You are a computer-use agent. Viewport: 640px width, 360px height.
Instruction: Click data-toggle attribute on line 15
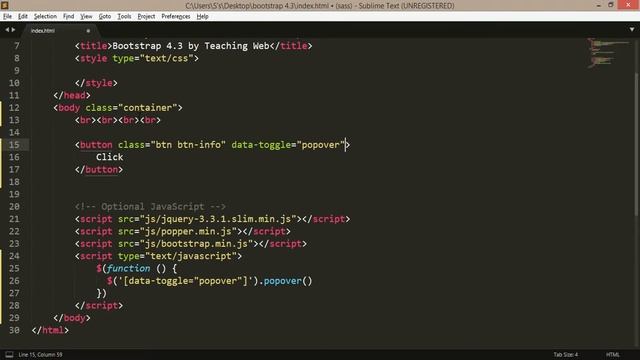(x=261, y=145)
